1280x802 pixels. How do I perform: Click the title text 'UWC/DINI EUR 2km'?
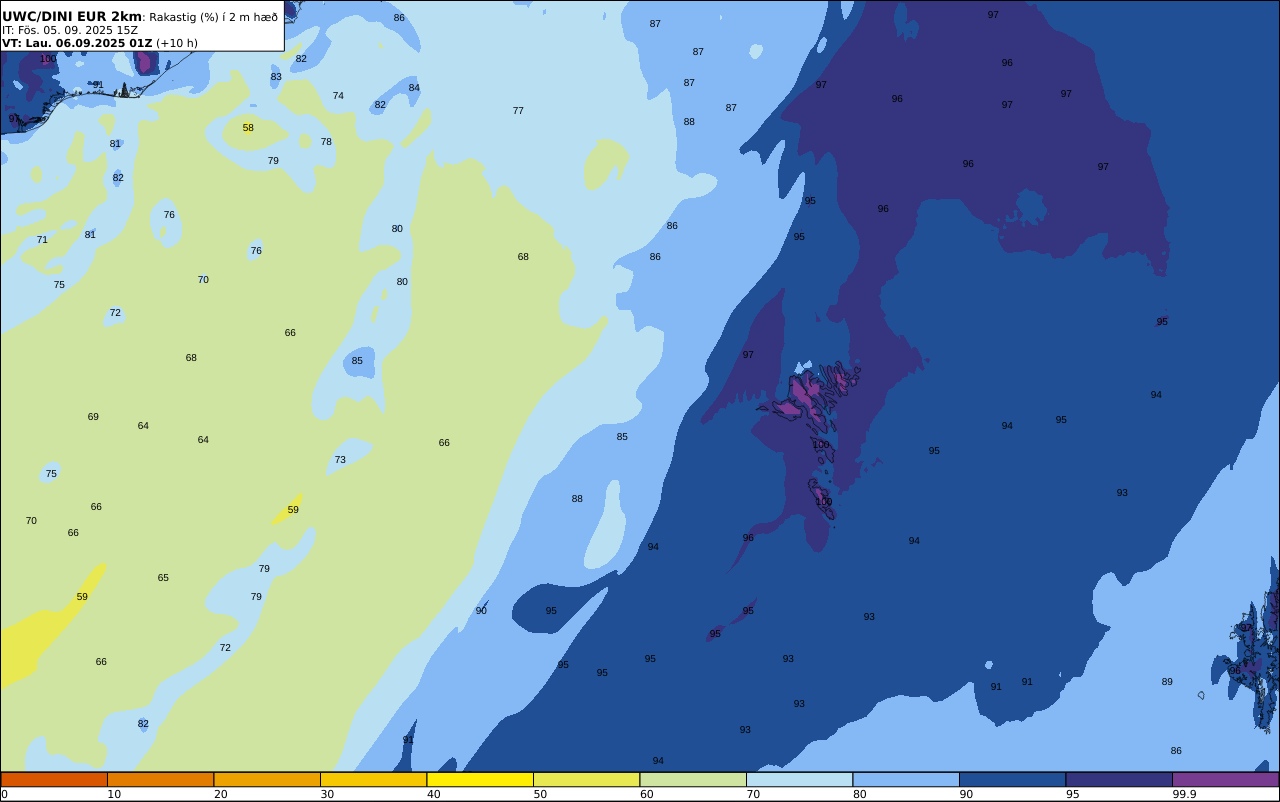[x=72, y=17]
